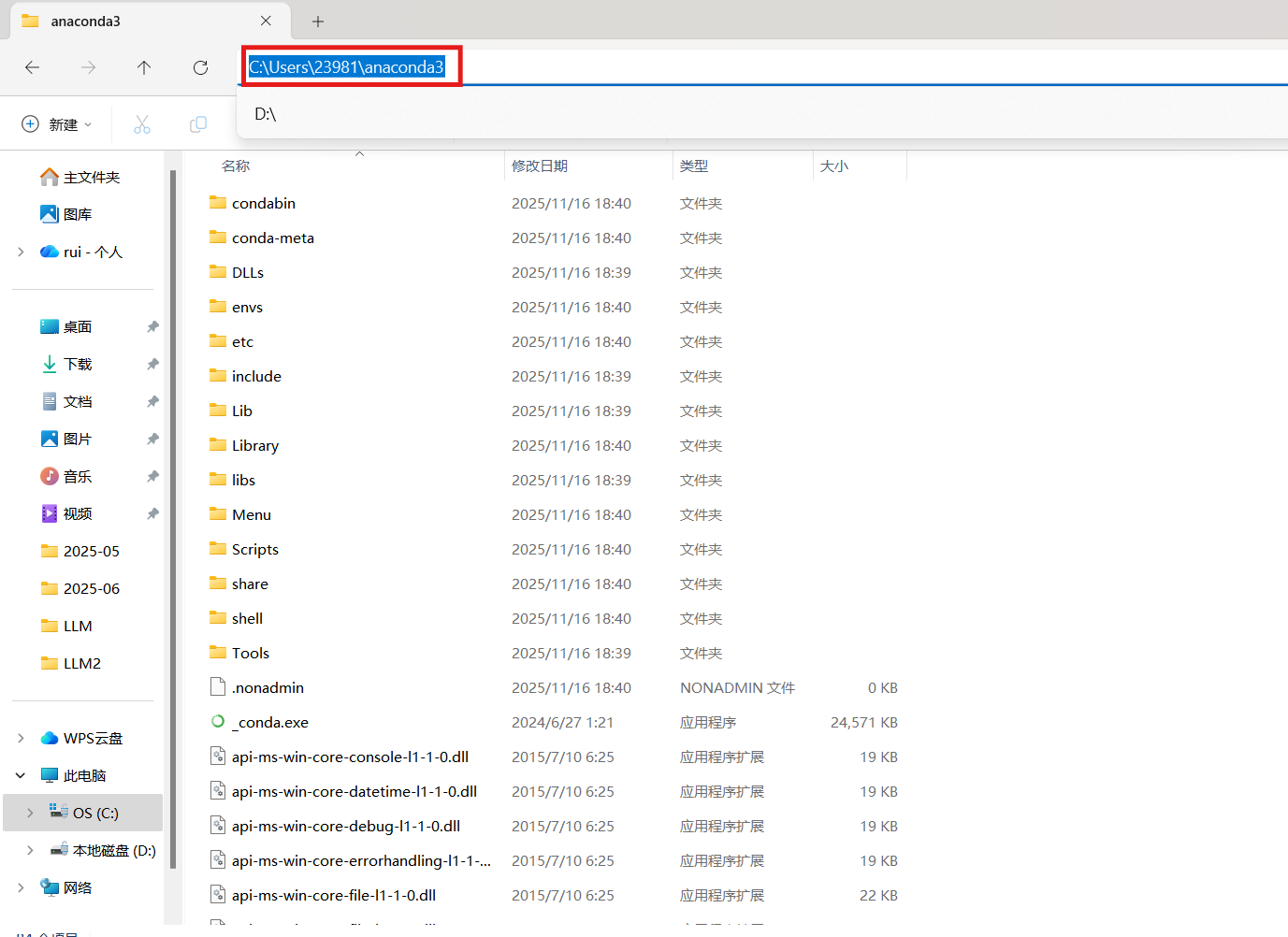Close the anaconda3 tab
Viewport: 1288px width, 937px height.
tap(266, 21)
